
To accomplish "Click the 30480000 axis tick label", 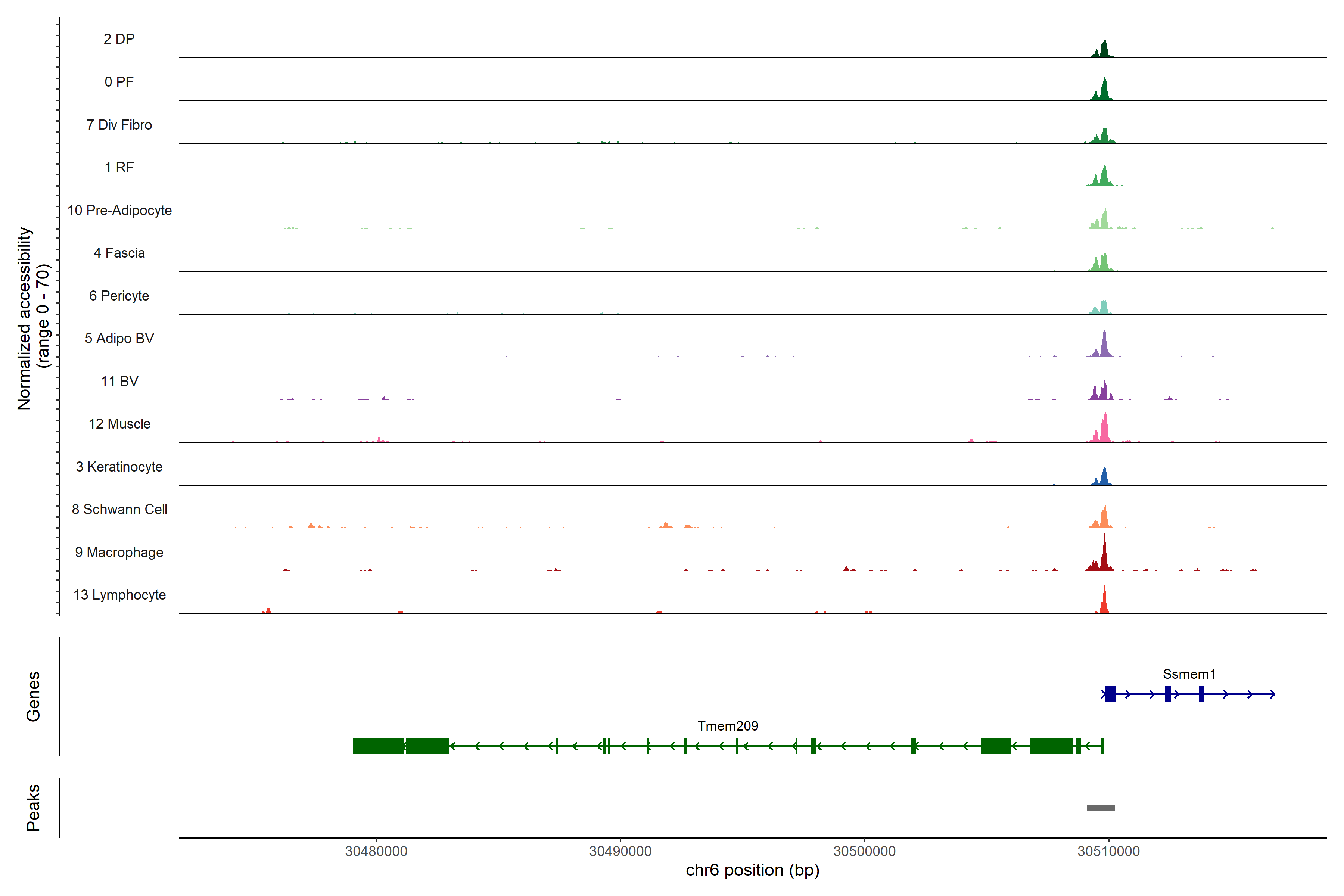I will [x=376, y=851].
